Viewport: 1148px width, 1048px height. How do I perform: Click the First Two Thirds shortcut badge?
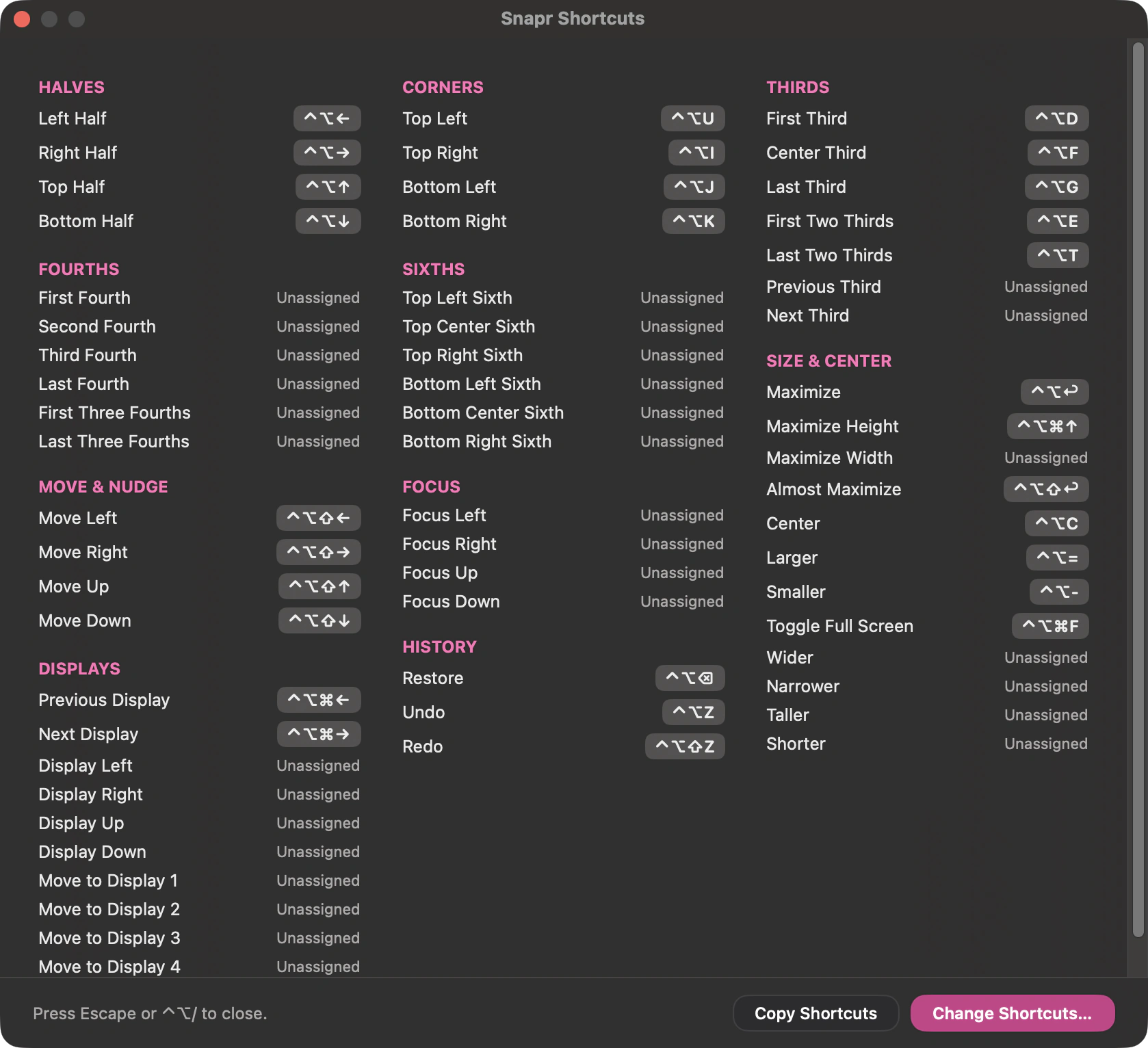coord(1058,221)
